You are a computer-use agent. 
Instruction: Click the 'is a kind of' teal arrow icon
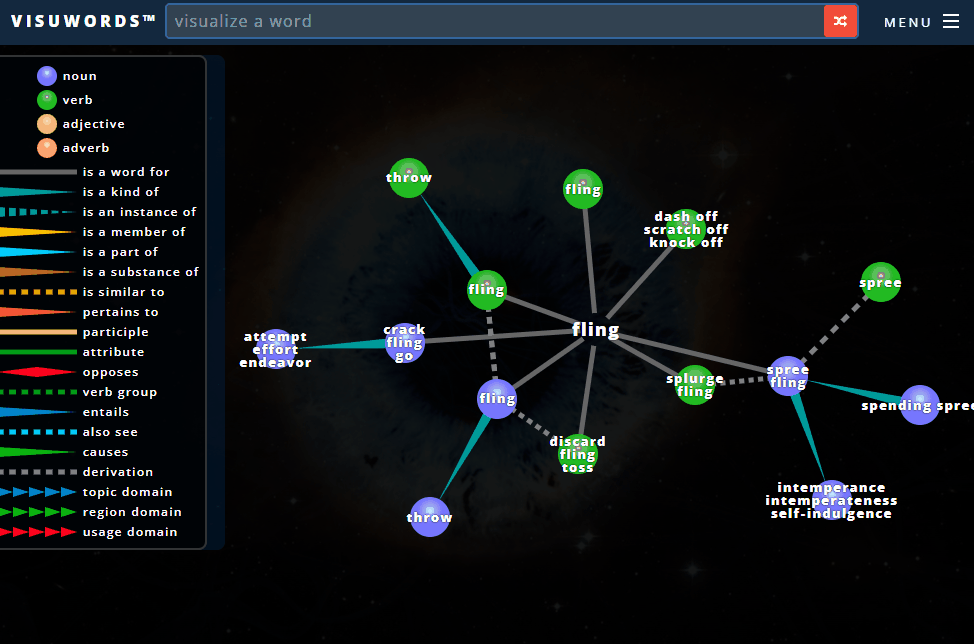click(38, 191)
